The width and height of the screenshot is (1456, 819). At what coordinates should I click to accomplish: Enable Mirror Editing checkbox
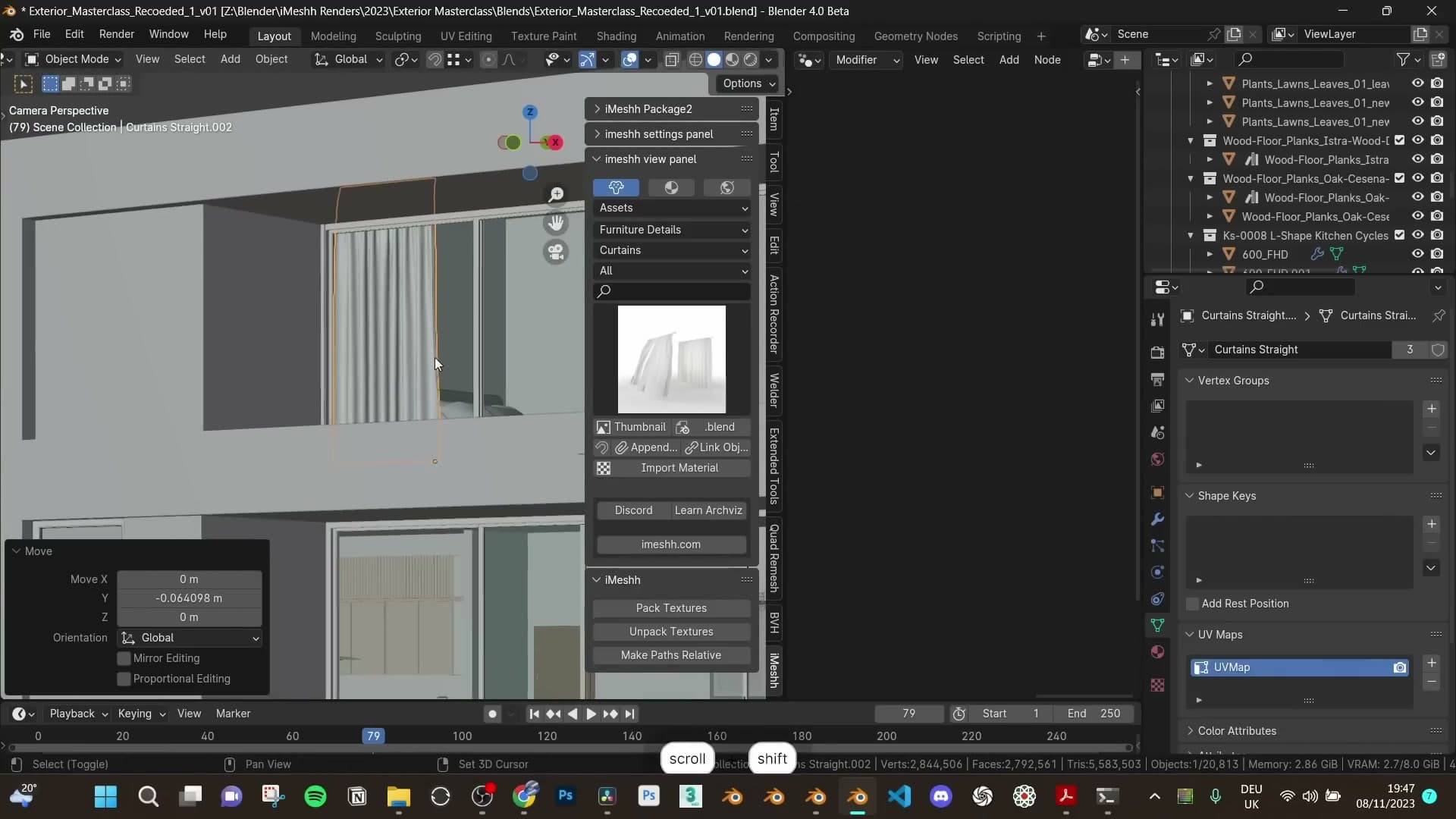click(x=124, y=658)
